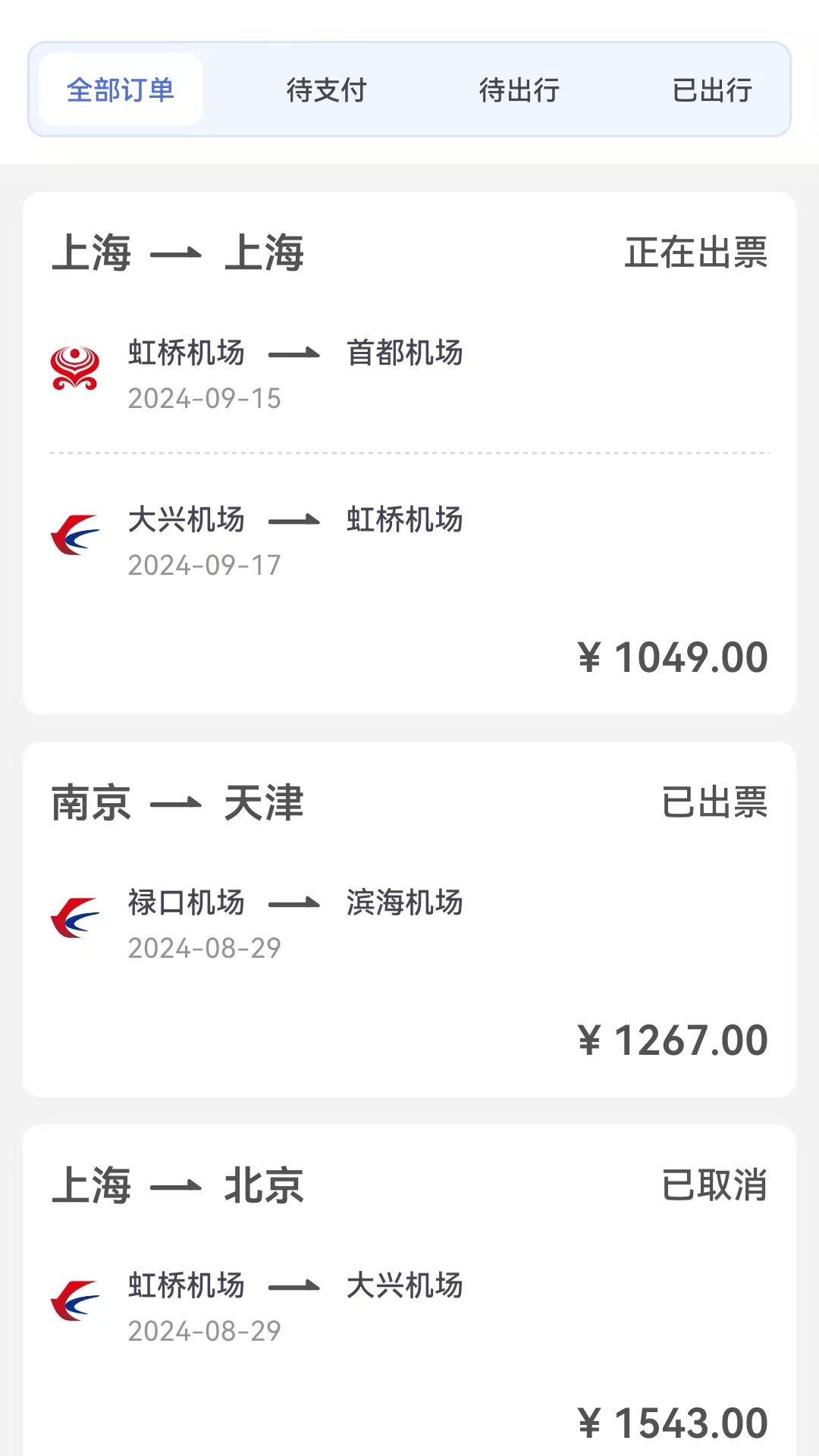Screen dimensions: 819x1456
Task: Click the airline logo beside 禄口机场
Action: (74, 918)
